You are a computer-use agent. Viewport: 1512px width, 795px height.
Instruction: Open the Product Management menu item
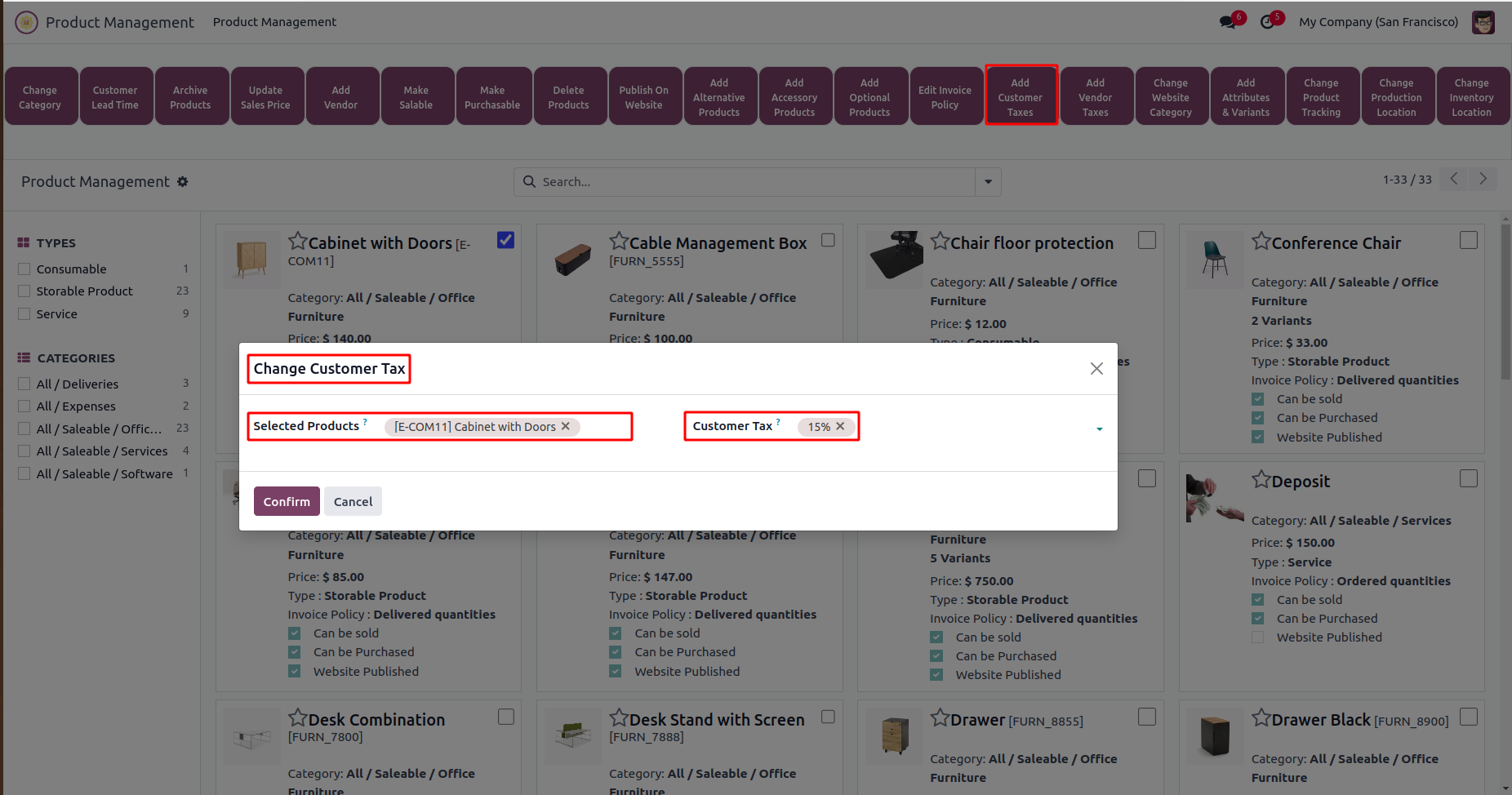[274, 22]
